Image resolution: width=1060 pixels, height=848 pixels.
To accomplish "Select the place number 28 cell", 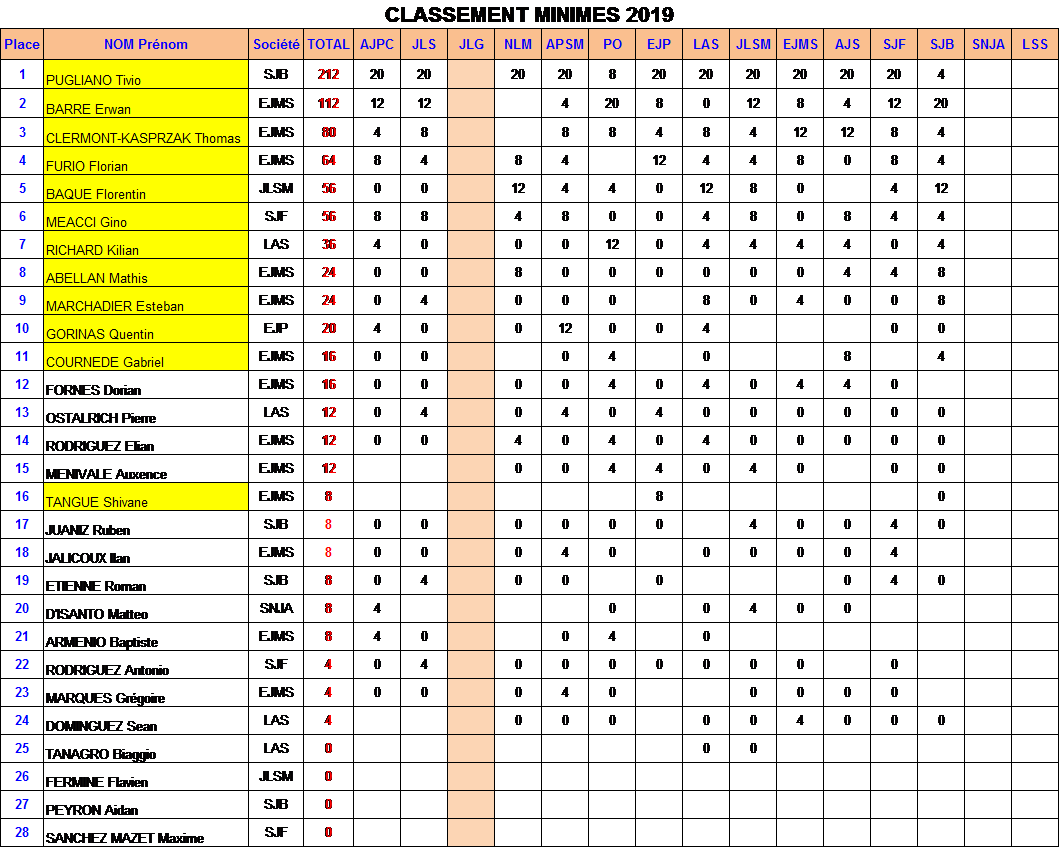I will 22,832.
